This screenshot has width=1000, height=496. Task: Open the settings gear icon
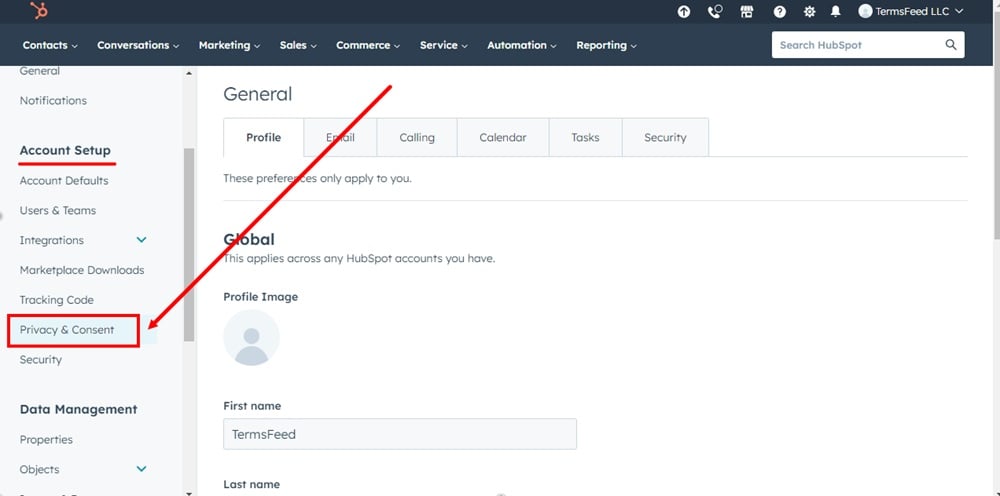pyautogui.click(x=809, y=11)
